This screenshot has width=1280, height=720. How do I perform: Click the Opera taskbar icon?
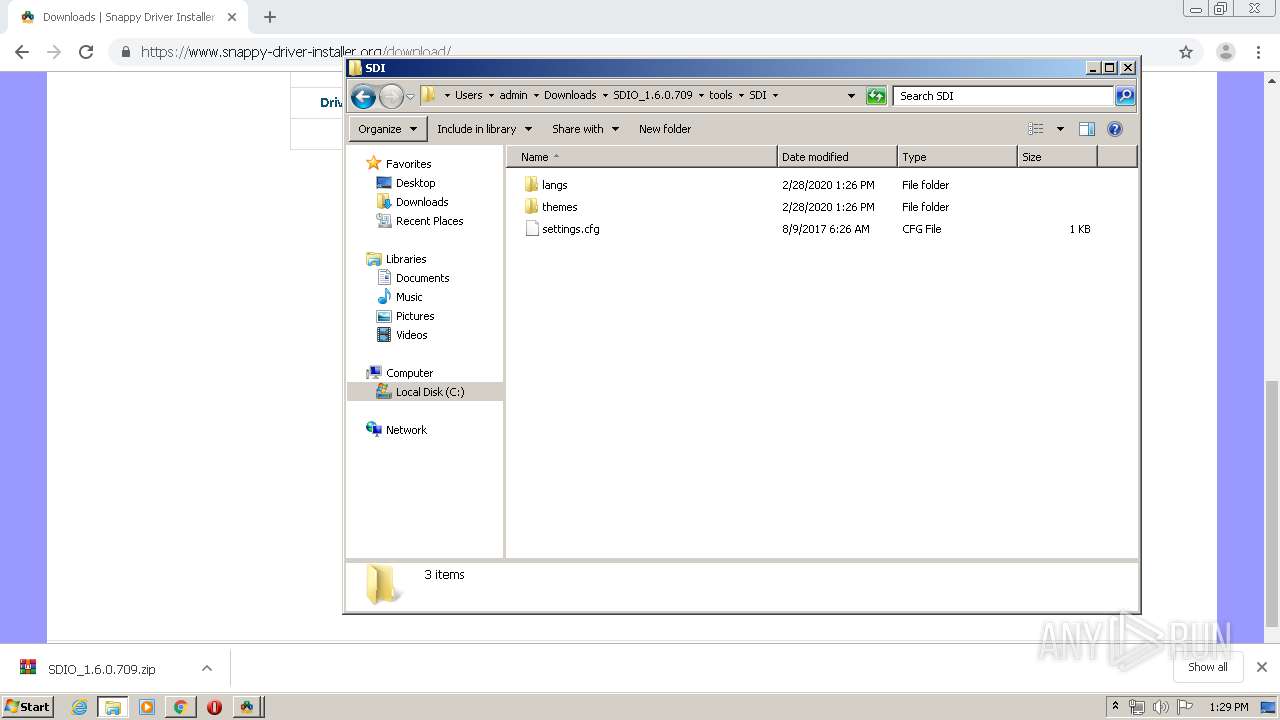pos(214,707)
